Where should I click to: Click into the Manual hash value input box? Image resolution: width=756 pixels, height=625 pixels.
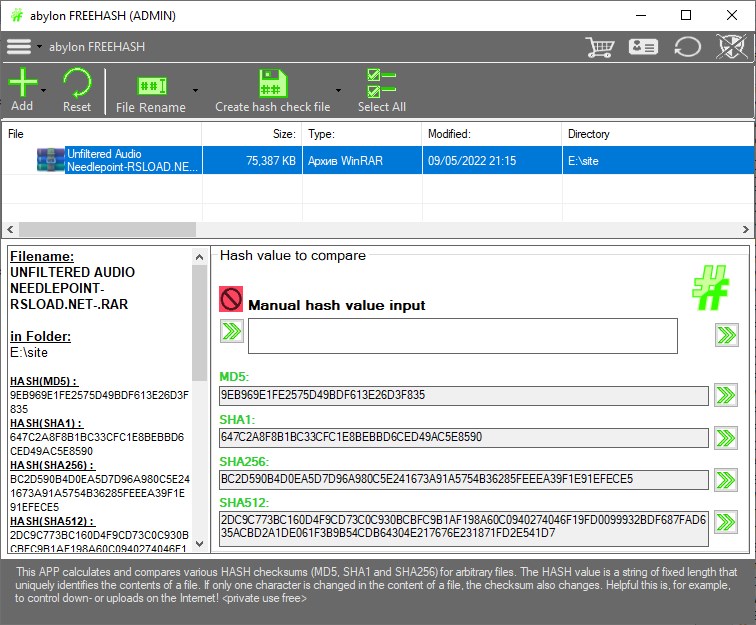click(x=462, y=336)
